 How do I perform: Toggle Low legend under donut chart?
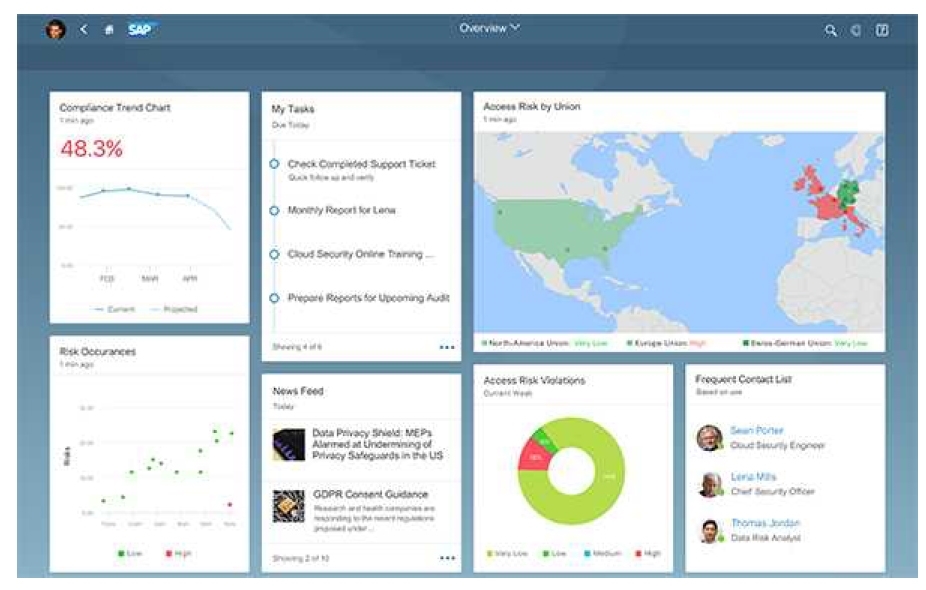pos(555,553)
